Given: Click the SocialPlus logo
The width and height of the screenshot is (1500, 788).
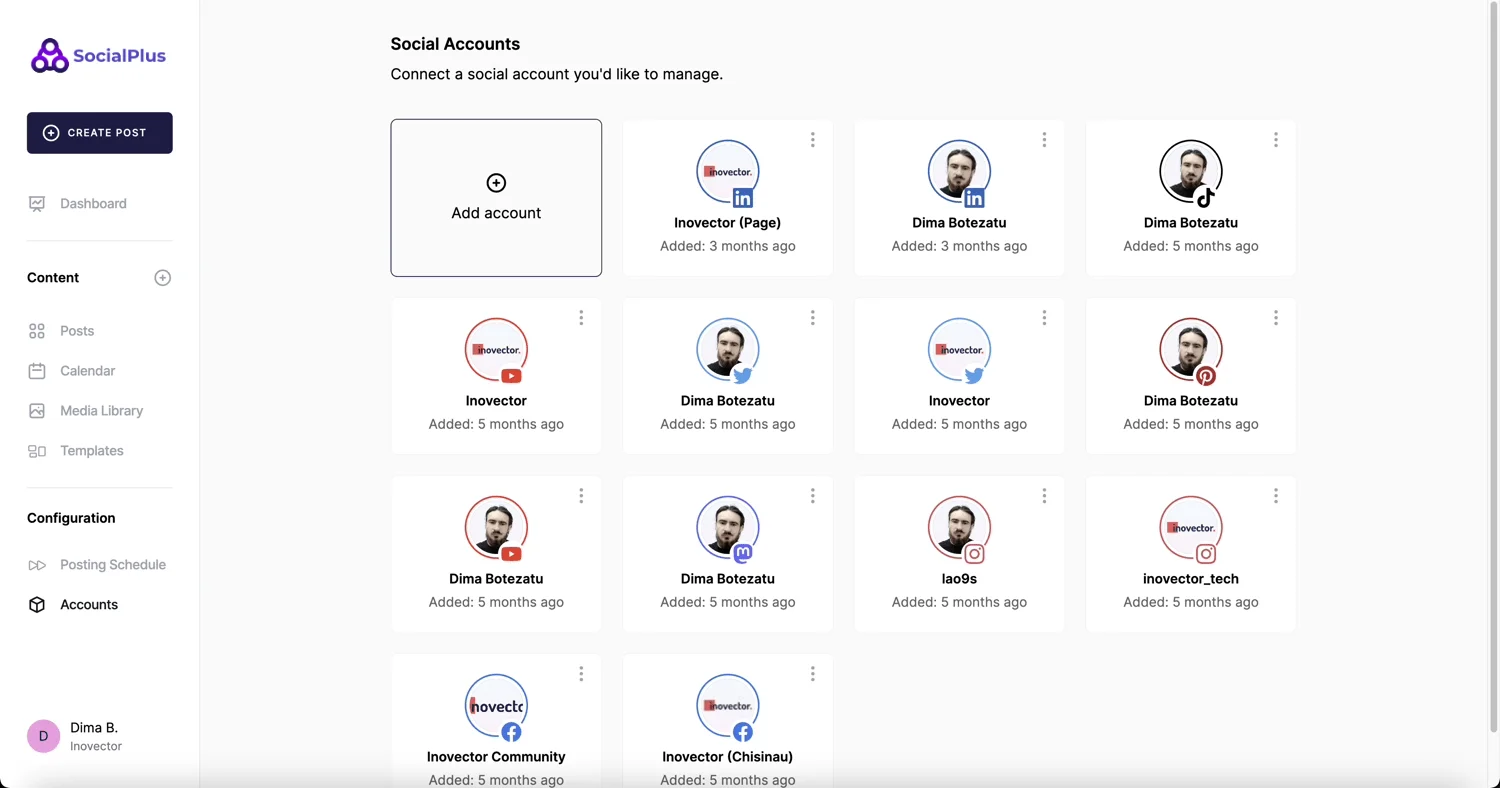Looking at the screenshot, I should coord(97,55).
